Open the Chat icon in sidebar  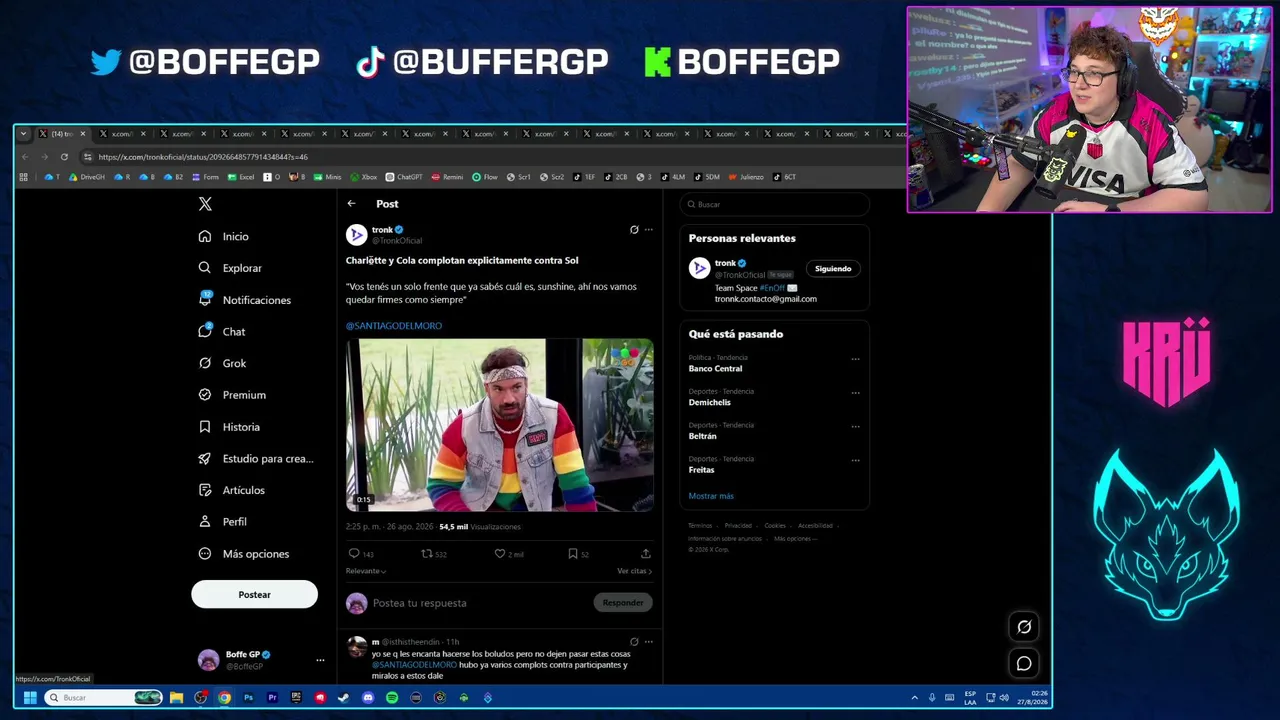[x=205, y=331]
